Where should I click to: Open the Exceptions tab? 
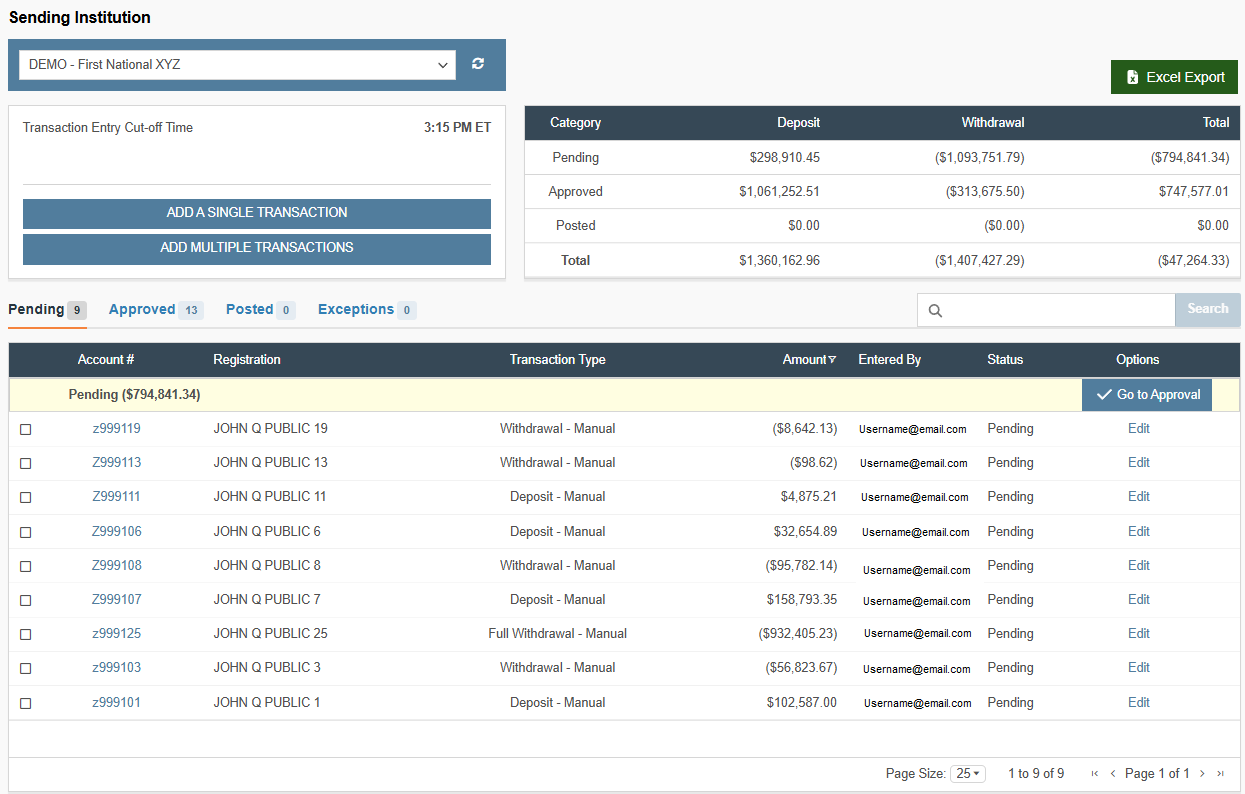(x=367, y=310)
